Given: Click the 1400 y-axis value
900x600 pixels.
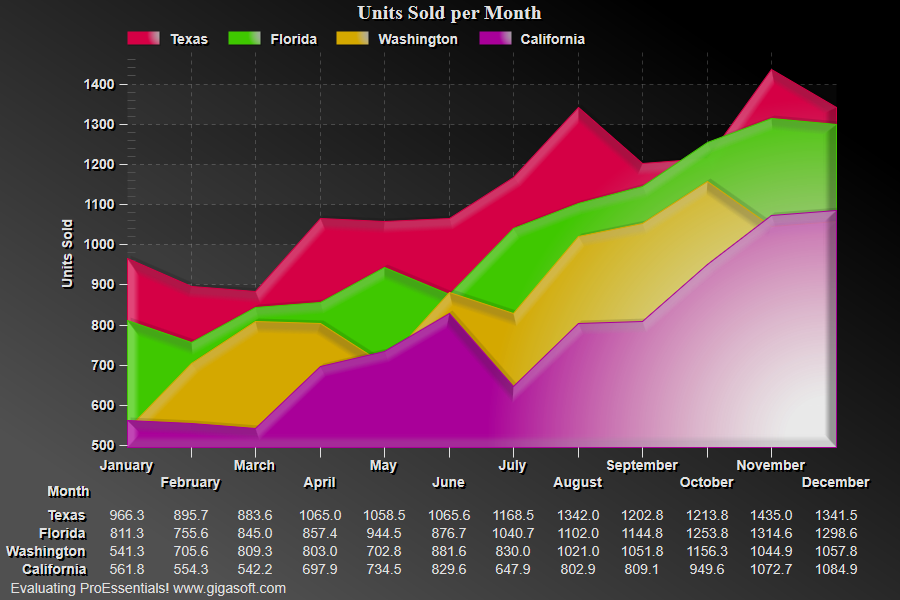Looking at the screenshot, I should pyautogui.click(x=99, y=84).
